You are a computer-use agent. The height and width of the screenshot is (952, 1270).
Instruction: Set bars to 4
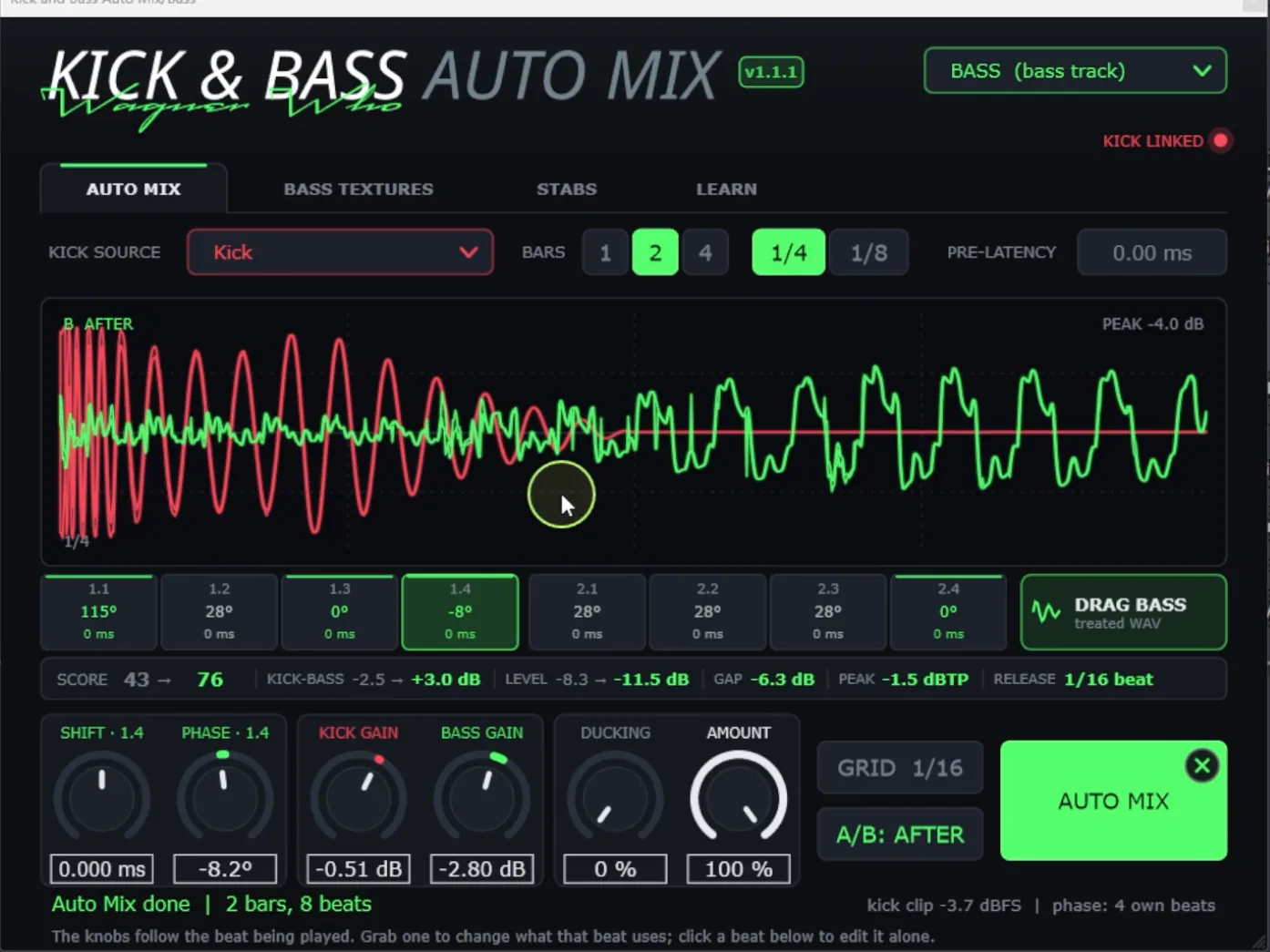(x=705, y=252)
